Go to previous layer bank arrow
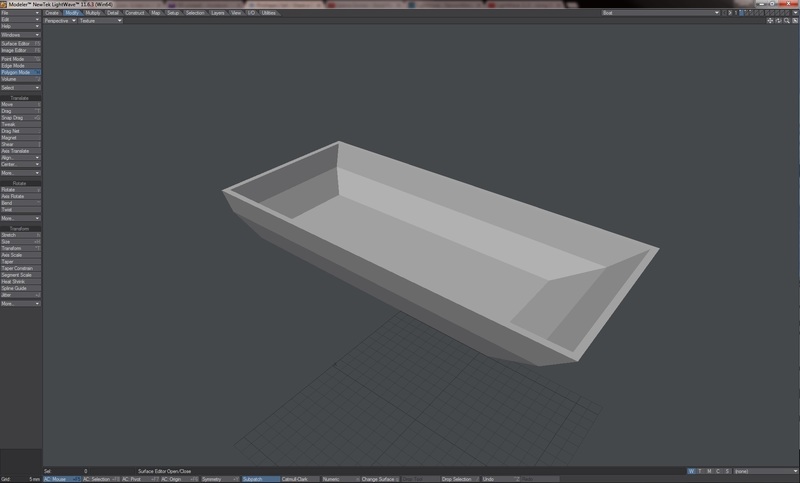800x483 pixels. click(x=724, y=13)
